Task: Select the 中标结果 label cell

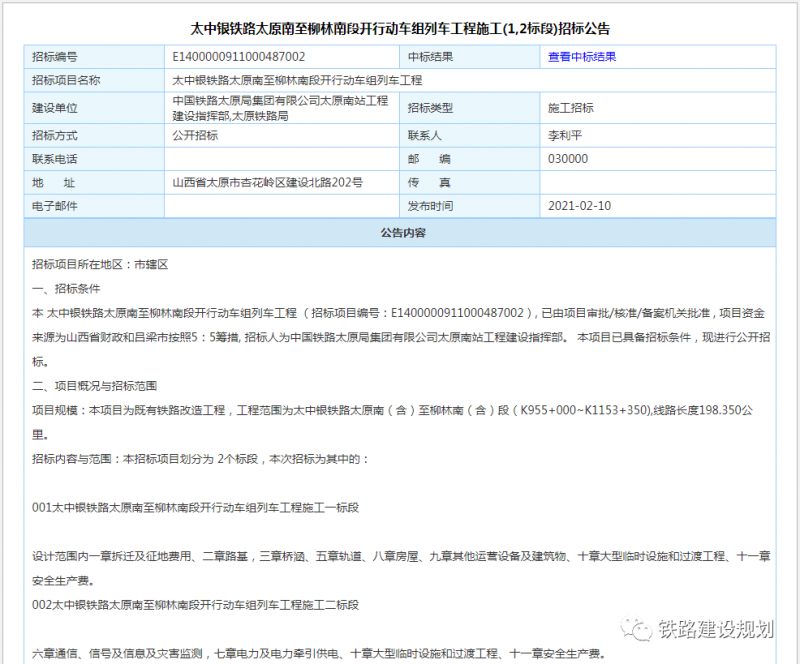Action: point(469,57)
